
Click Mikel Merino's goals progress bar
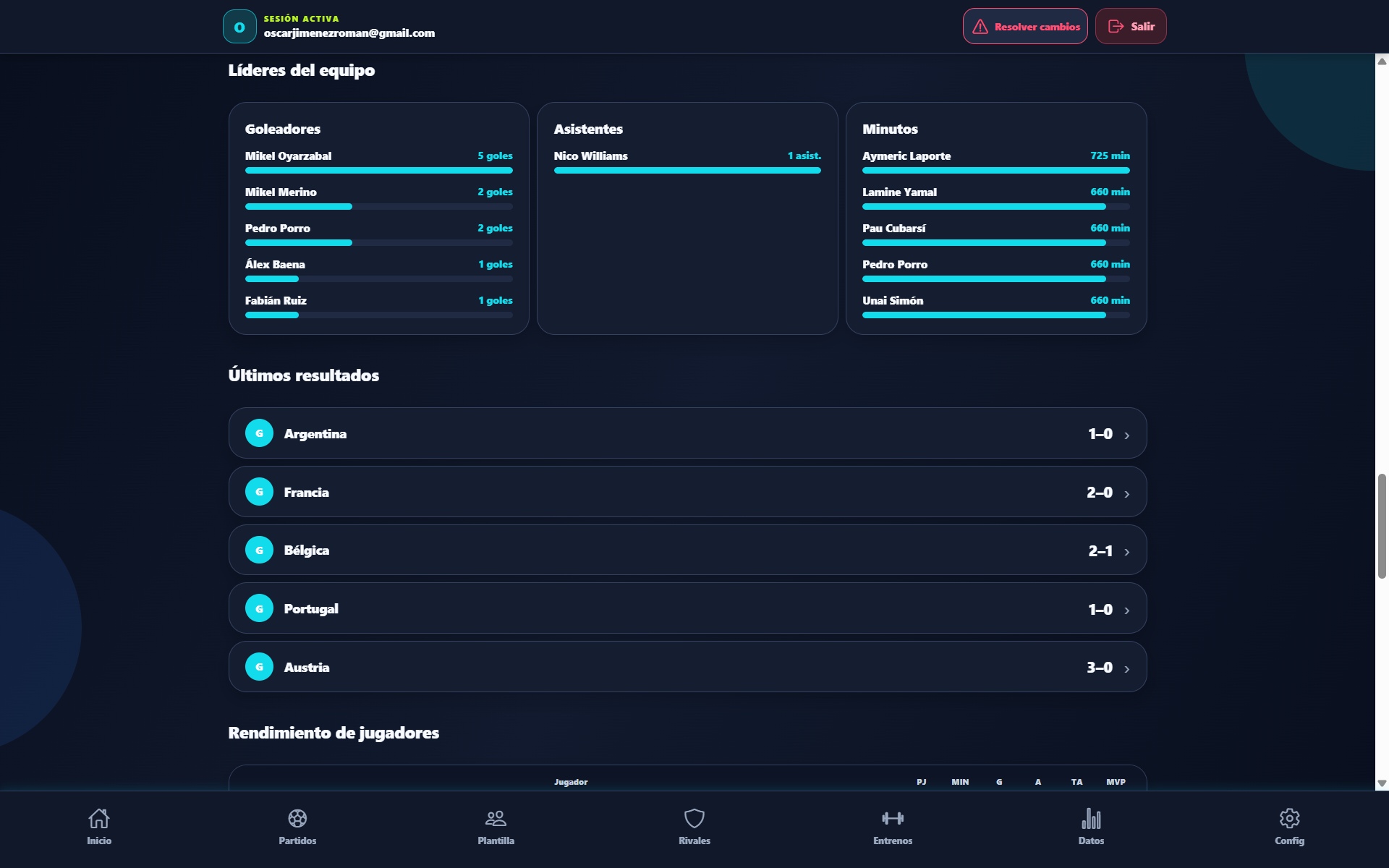click(378, 207)
